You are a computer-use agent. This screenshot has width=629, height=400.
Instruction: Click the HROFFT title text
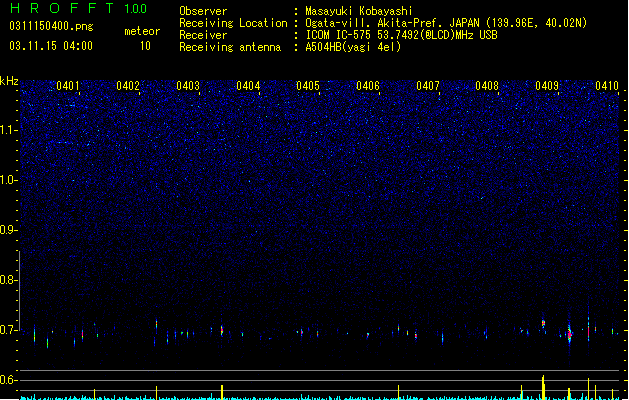click(x=62, y=8)
